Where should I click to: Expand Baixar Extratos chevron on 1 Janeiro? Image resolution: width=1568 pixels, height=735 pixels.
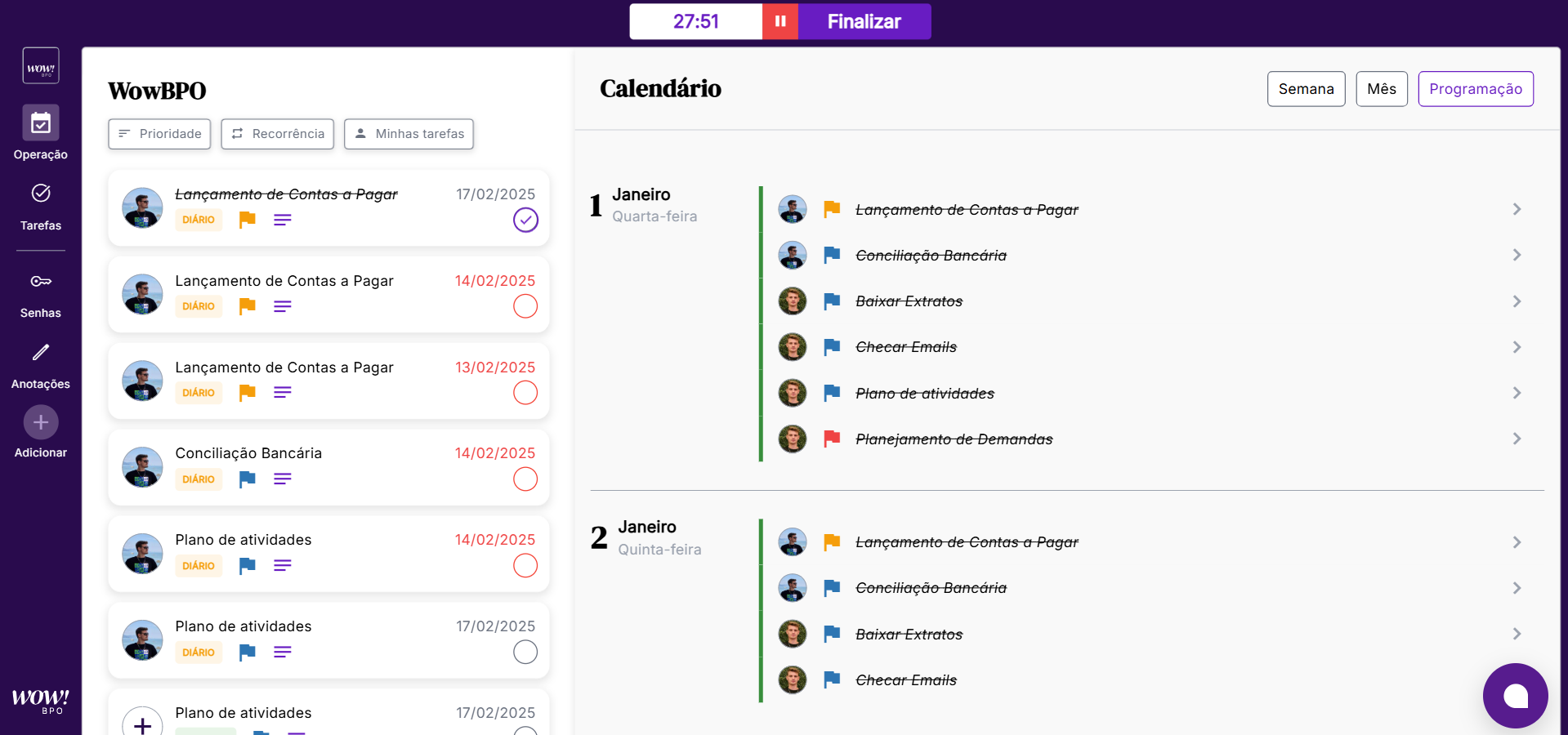1517,301
